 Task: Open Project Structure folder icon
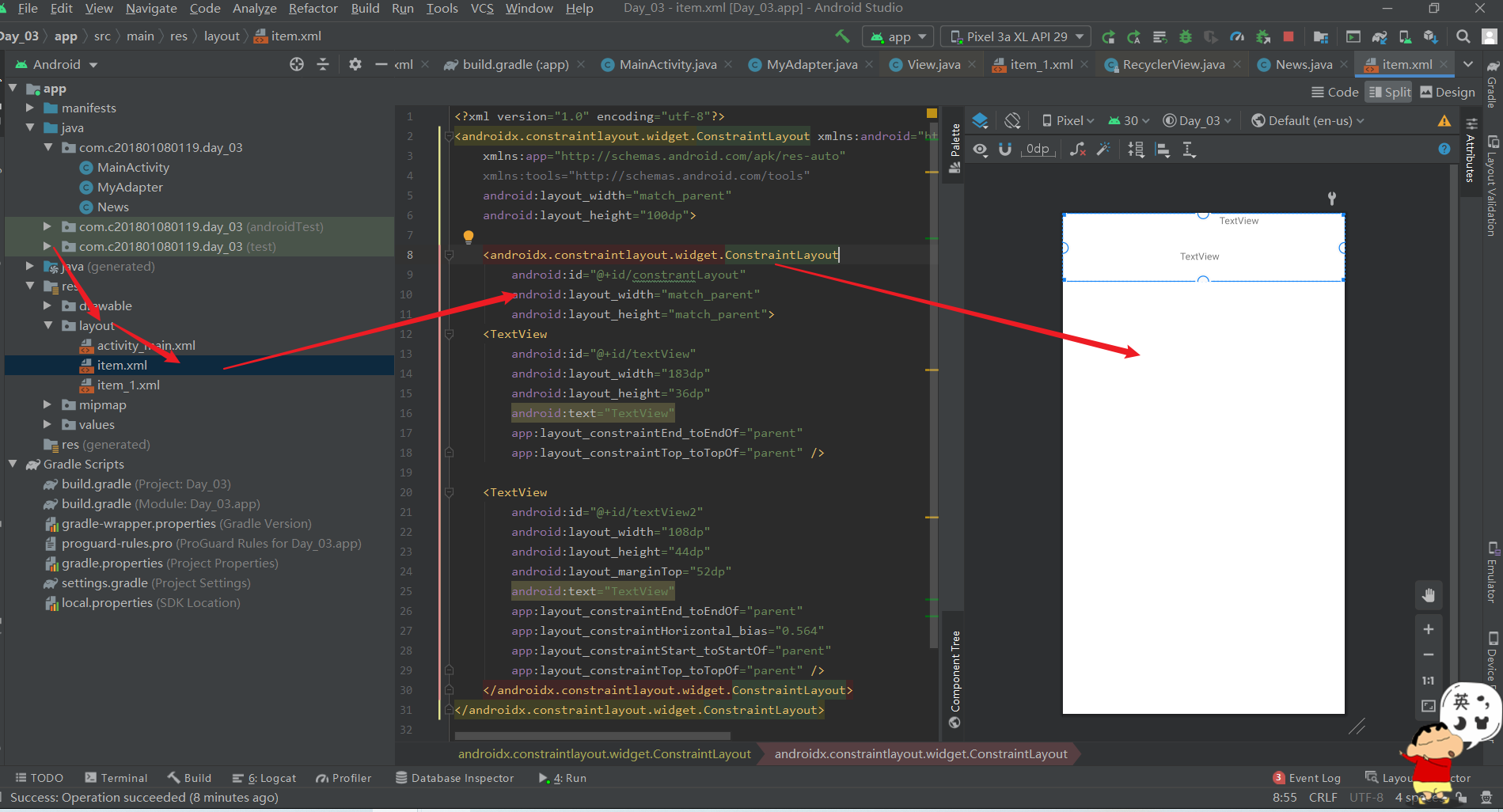1321,36
